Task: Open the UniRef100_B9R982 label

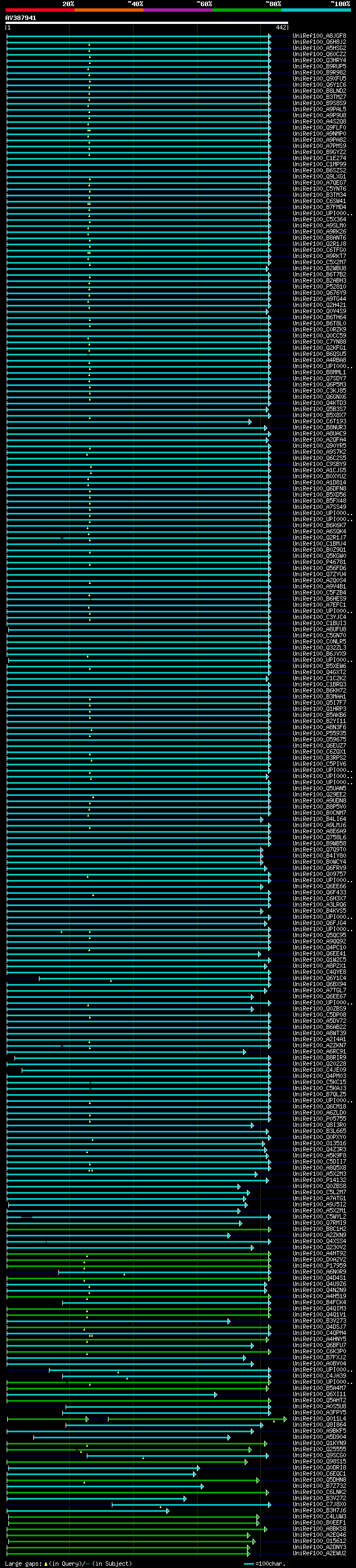Action: [319, 72]
